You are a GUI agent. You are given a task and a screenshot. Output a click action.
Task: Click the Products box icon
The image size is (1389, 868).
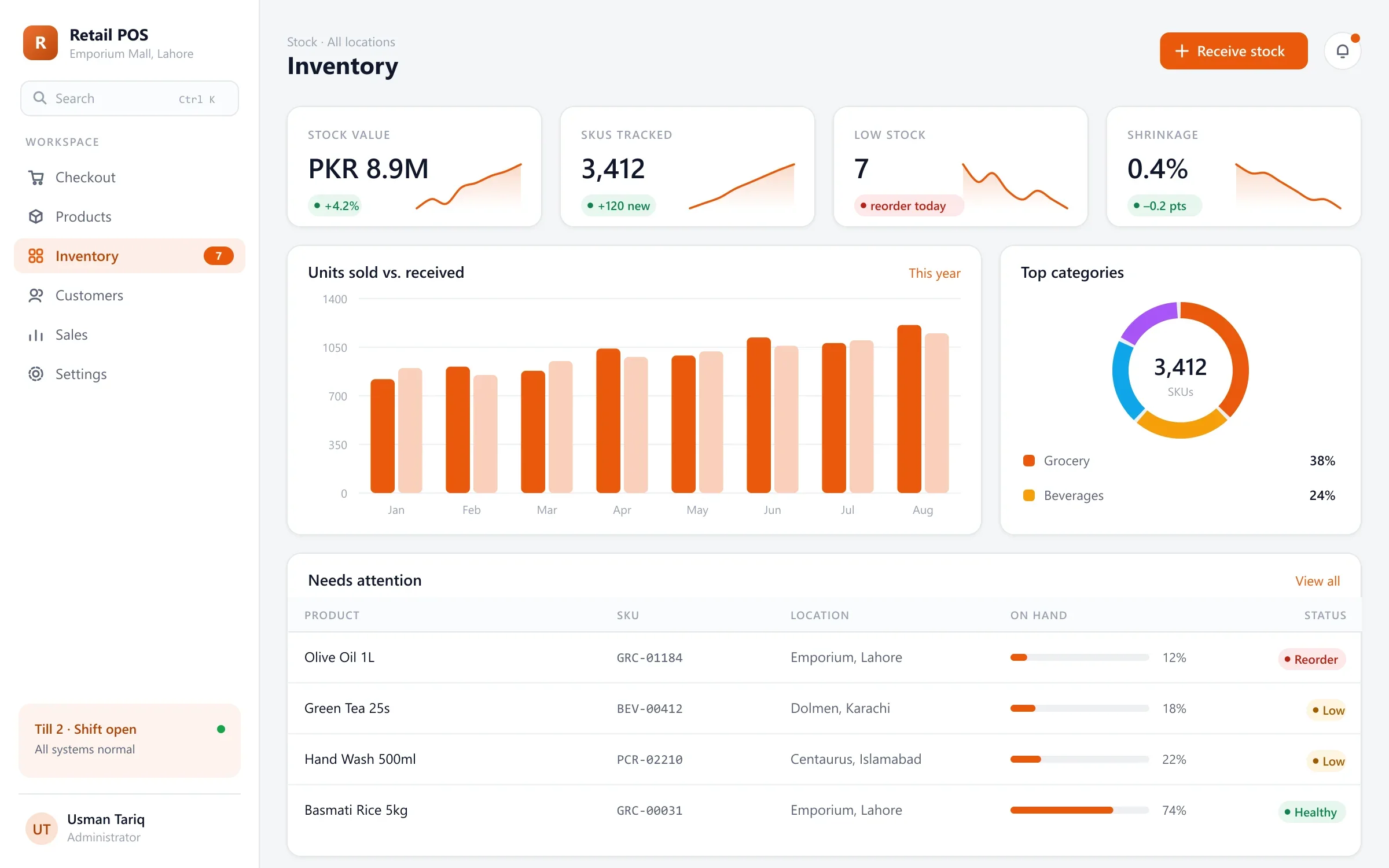pos(36,217)
